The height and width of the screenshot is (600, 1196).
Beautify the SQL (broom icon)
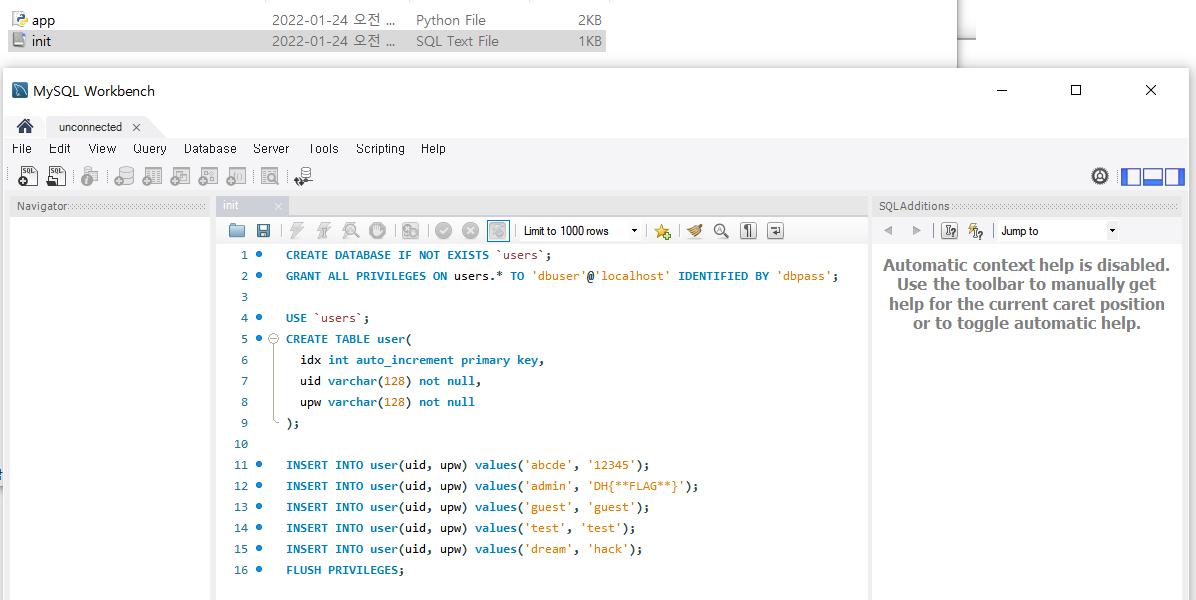pos(694,230)
